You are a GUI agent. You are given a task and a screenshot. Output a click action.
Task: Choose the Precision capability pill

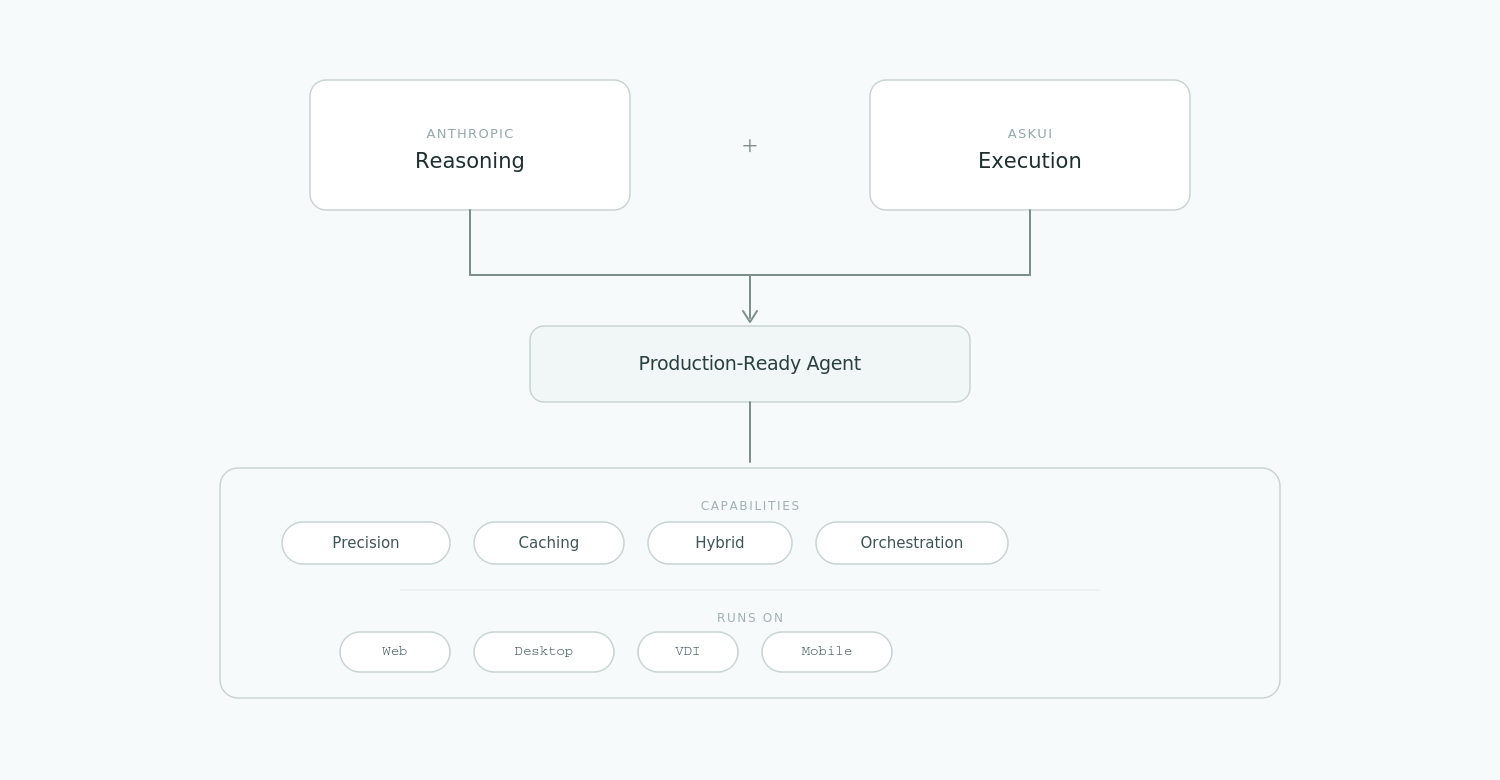click(366, 543)
